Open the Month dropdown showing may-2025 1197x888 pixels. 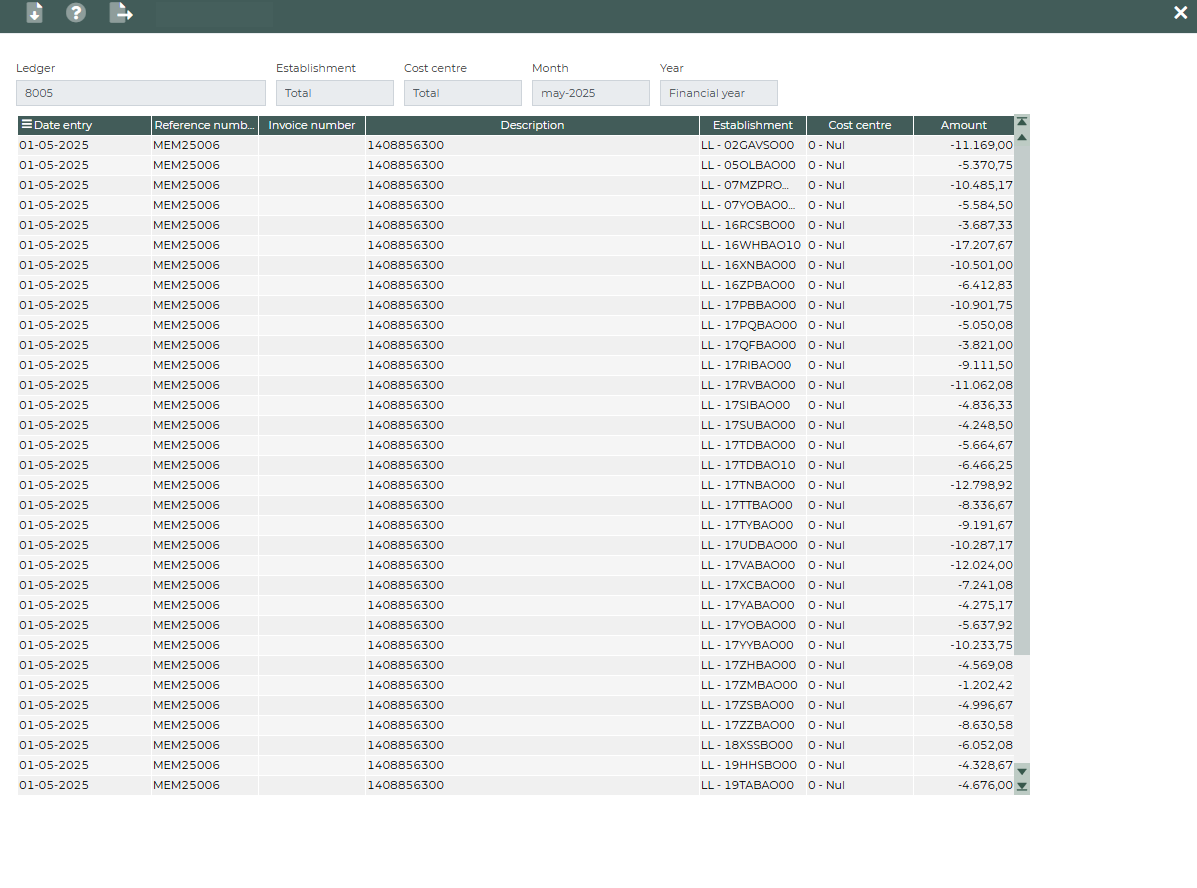coord(591,93)
